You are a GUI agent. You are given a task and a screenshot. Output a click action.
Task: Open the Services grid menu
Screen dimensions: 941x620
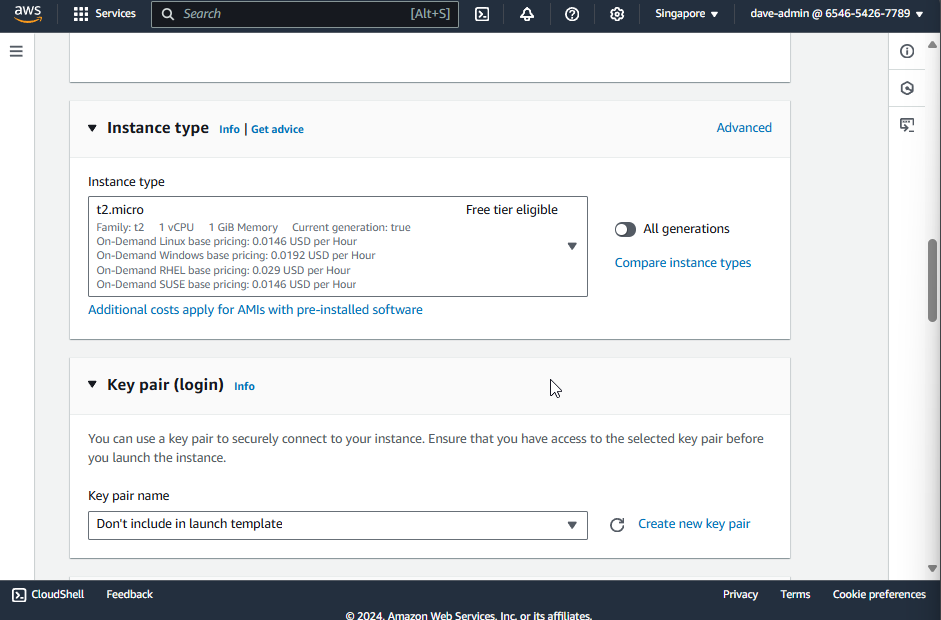pos(104,14)
